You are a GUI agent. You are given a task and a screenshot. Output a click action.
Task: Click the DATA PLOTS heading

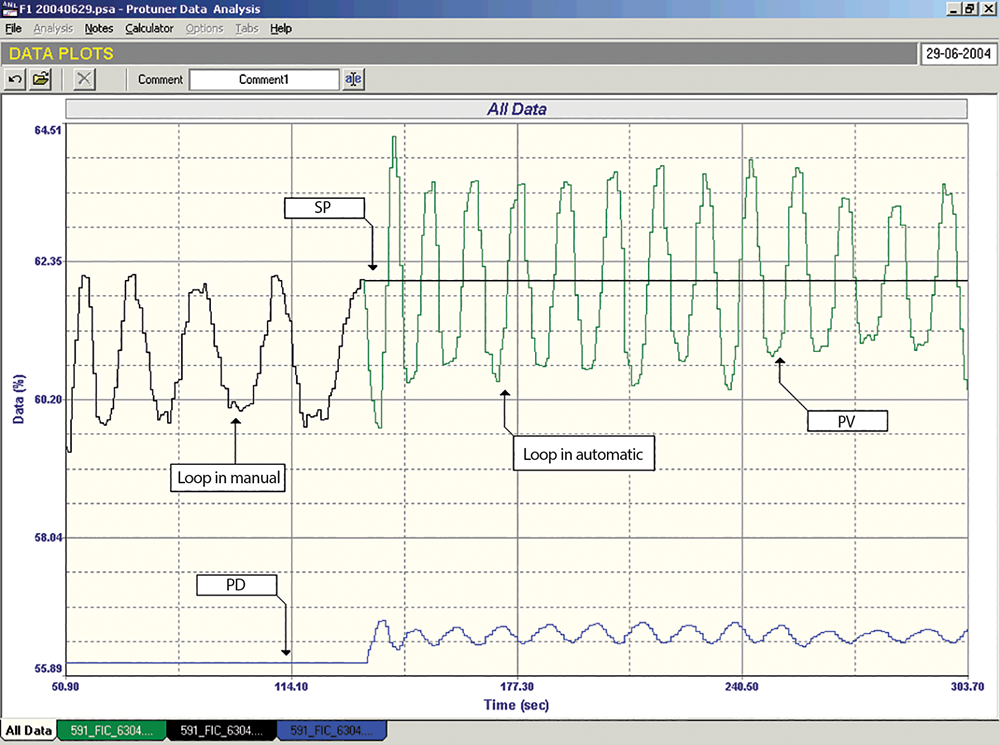click(61, 54)
